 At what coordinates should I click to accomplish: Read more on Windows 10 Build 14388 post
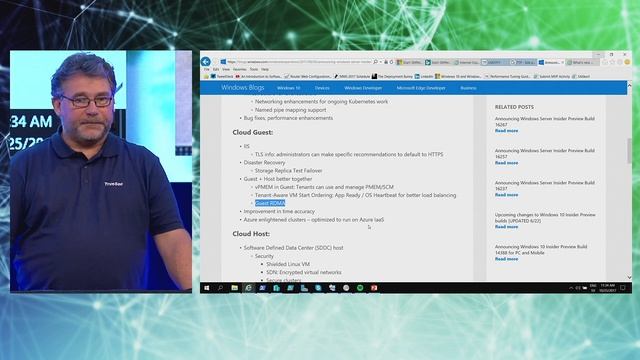(x=506, y=259)
